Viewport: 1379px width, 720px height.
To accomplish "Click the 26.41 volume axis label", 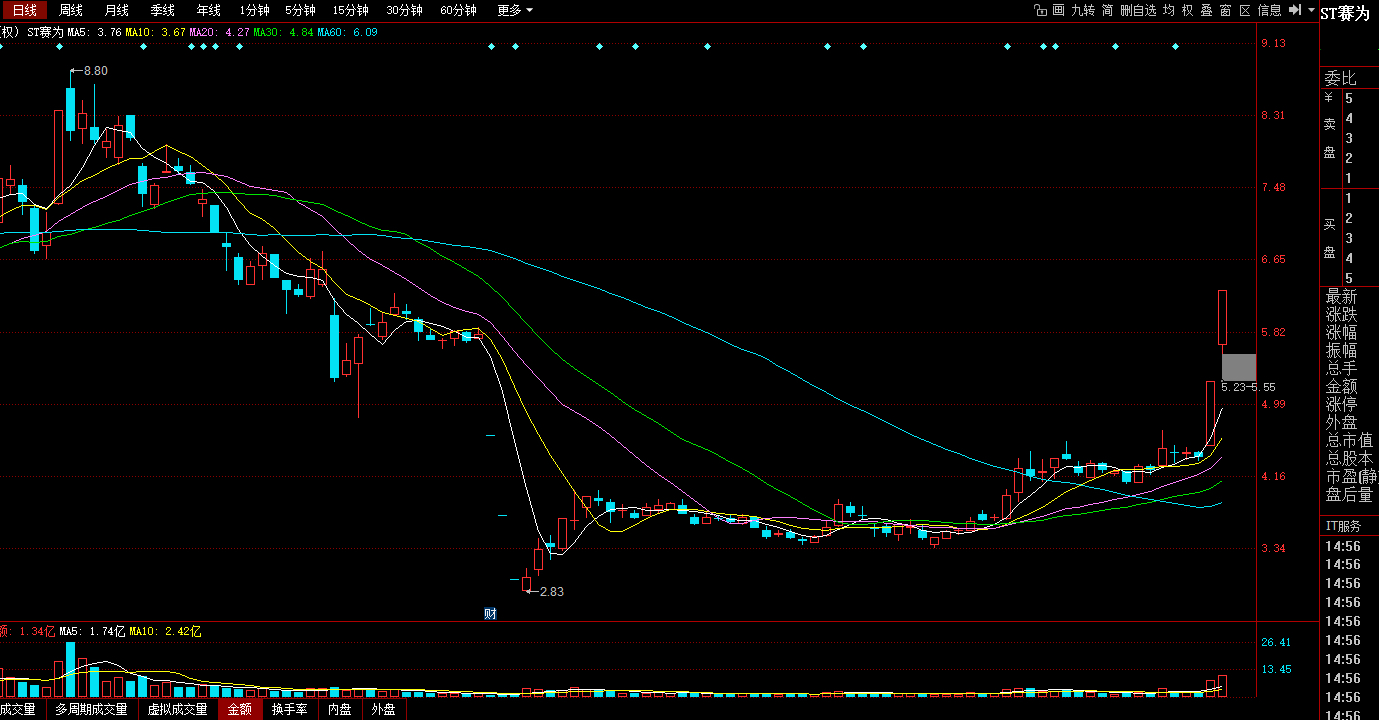I will point(1277,642).
